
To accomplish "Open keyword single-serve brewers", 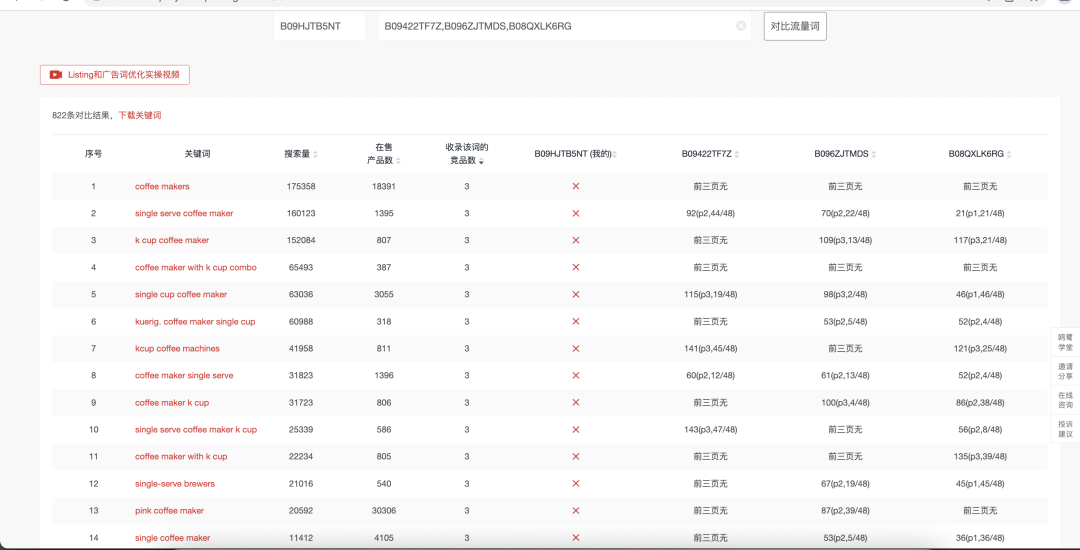I will [175, 484].
